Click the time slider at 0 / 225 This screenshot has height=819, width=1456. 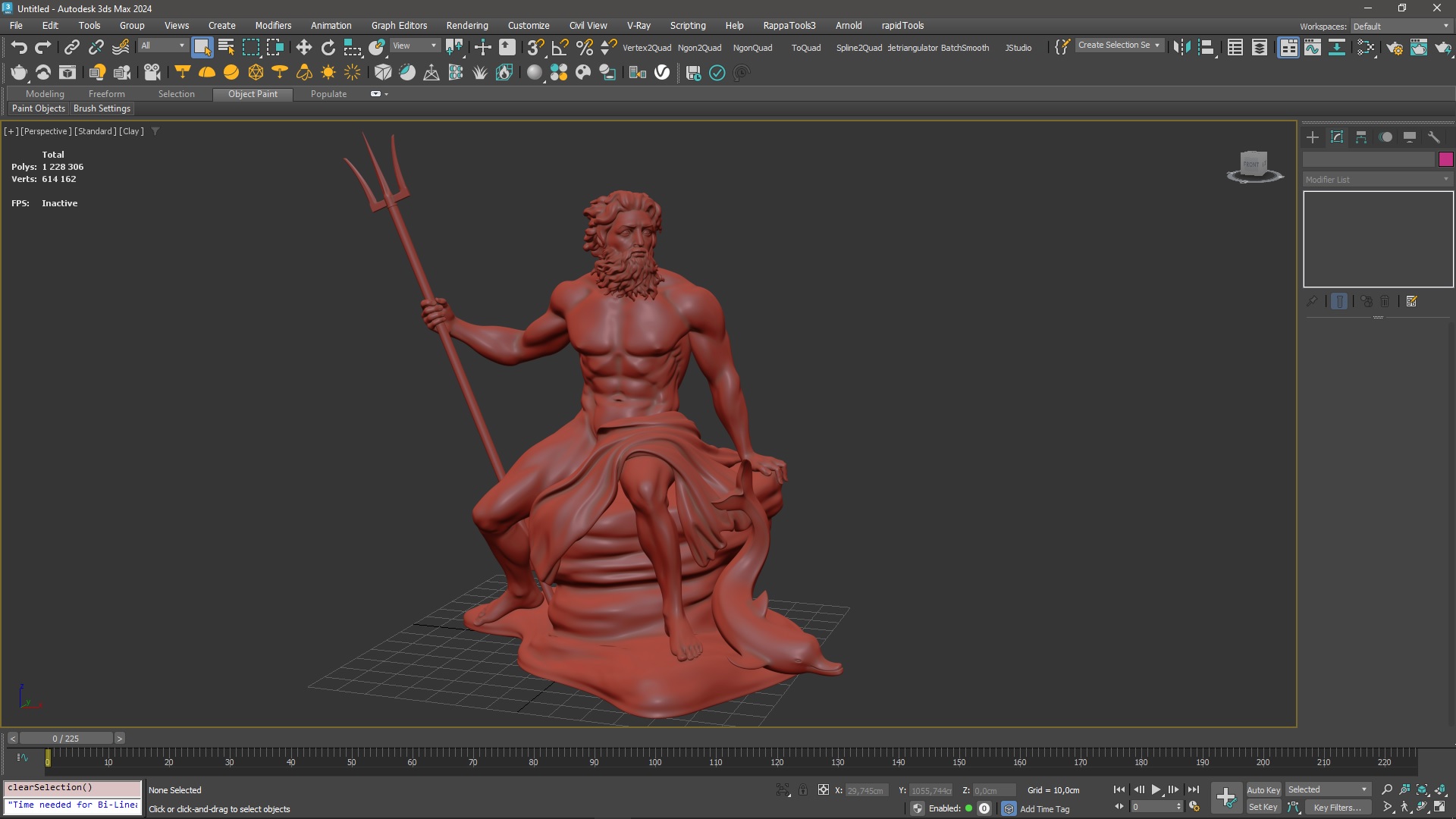coord(66,739)
